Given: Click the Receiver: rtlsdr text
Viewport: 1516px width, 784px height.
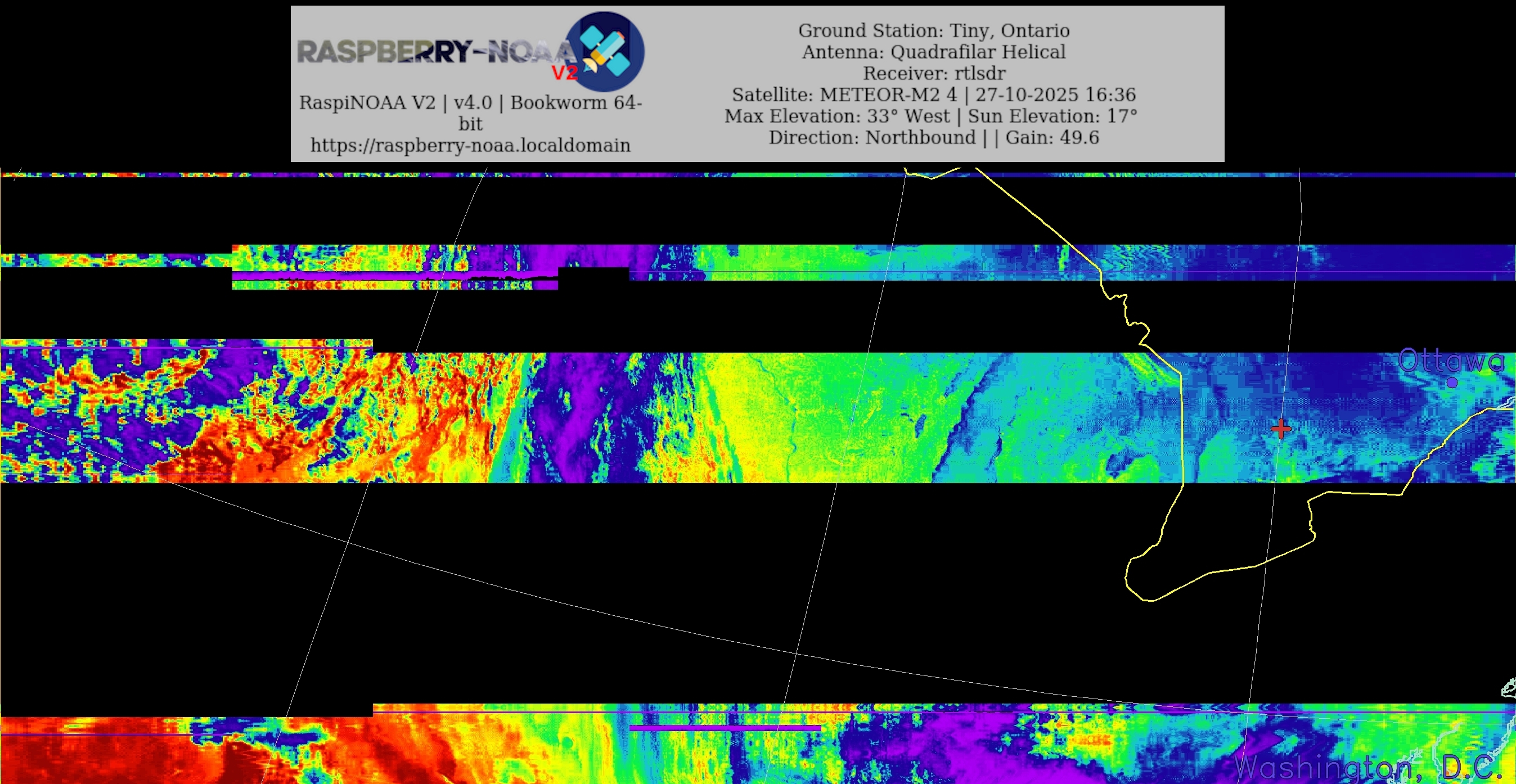Looking at the screenshot, I should click(933, 73).
